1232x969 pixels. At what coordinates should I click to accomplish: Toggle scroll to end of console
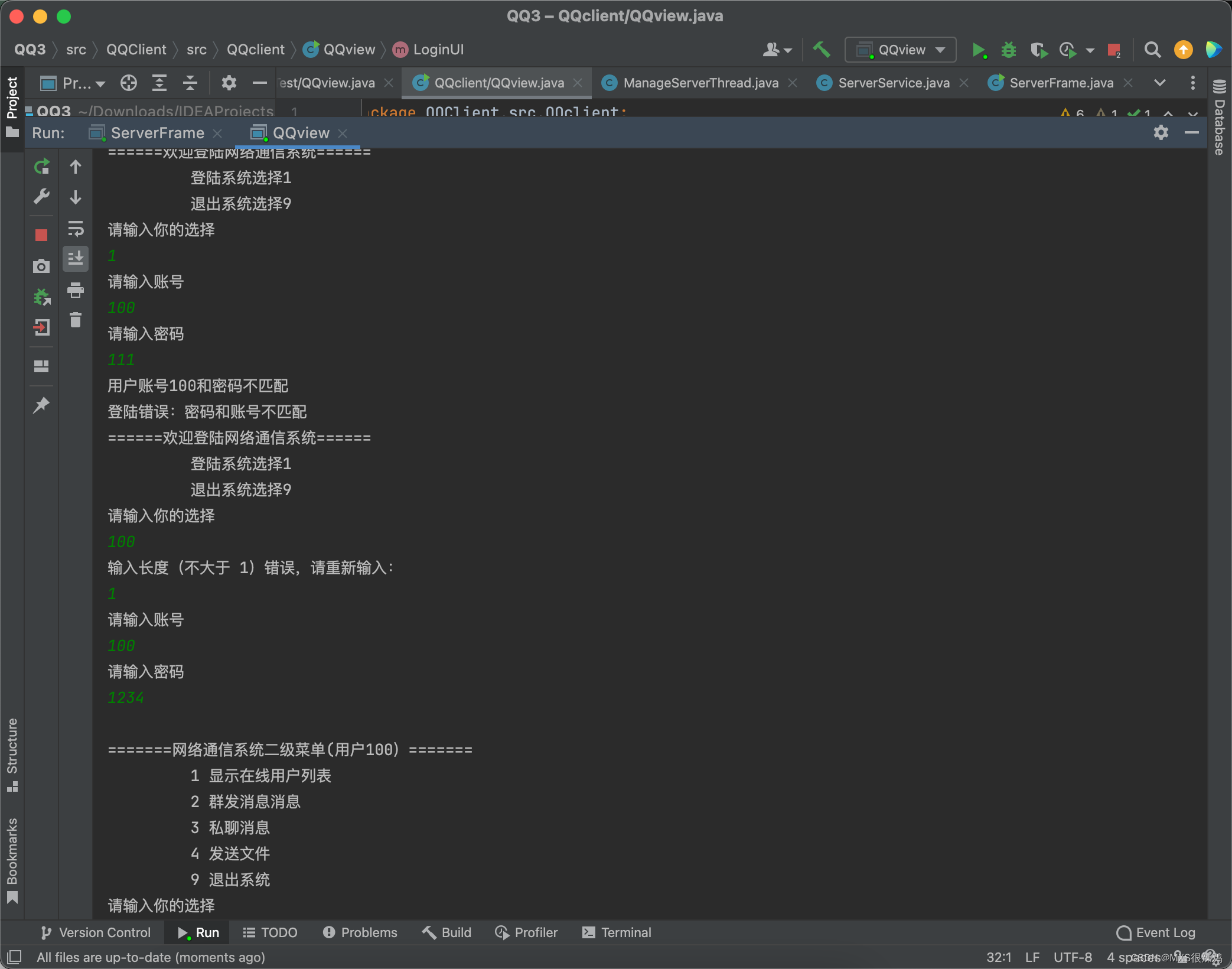point(76,258)
